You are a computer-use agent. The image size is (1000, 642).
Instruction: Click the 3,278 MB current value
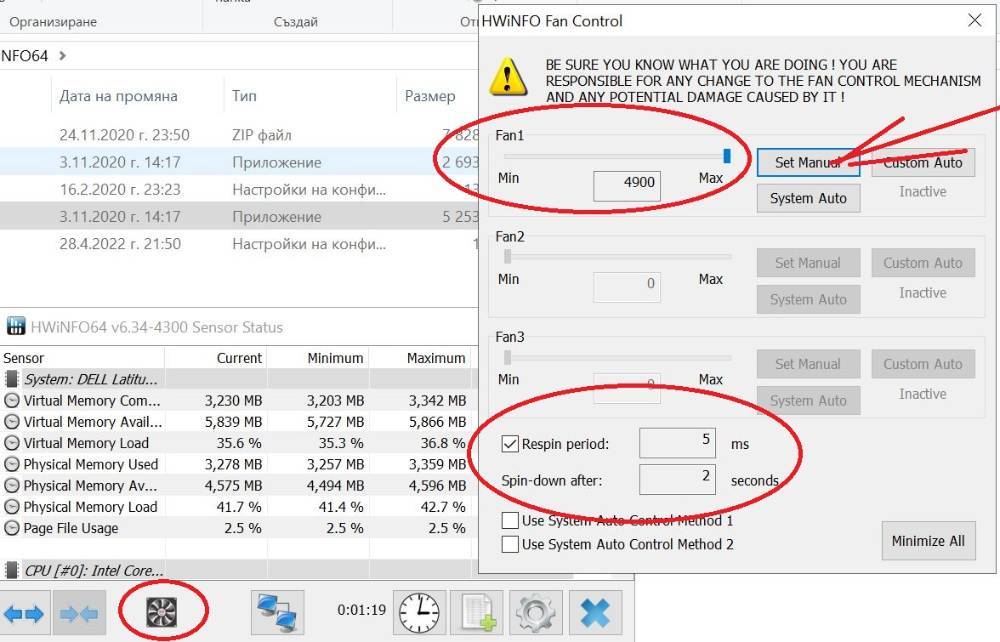pyautogui.click(x=233, y=464)
